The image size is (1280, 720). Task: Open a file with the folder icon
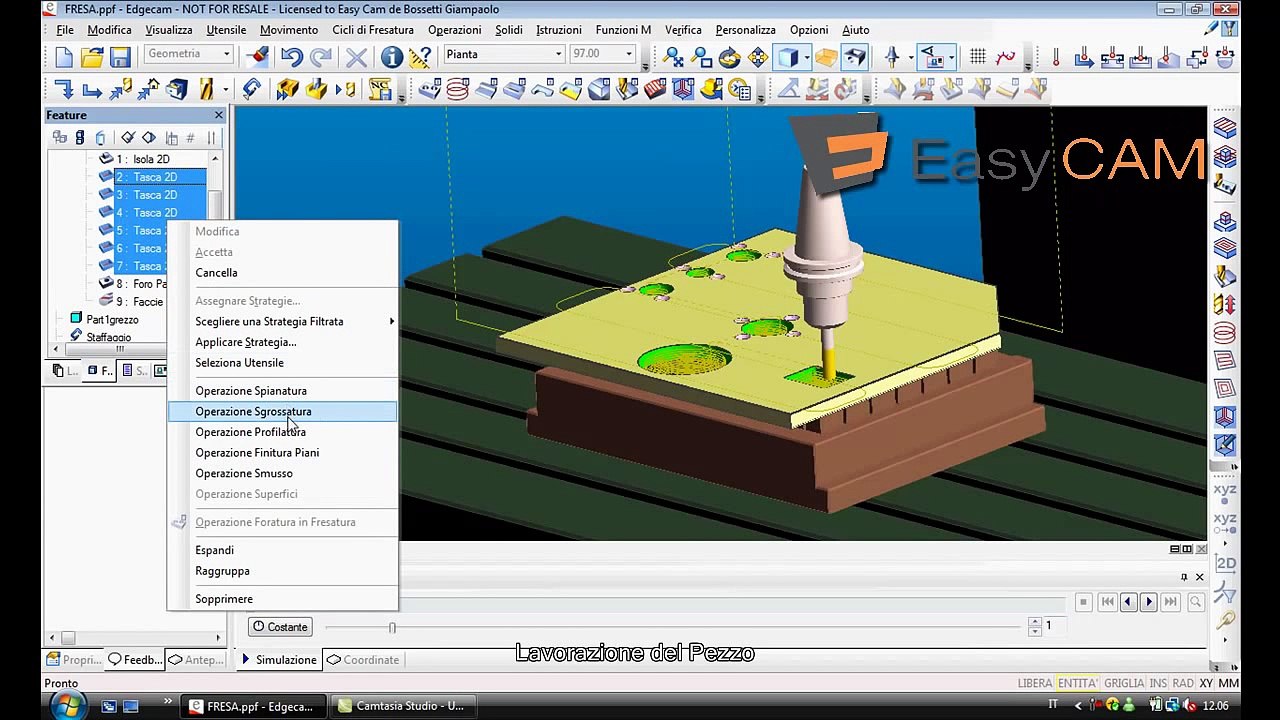click(x=92, y=57)
